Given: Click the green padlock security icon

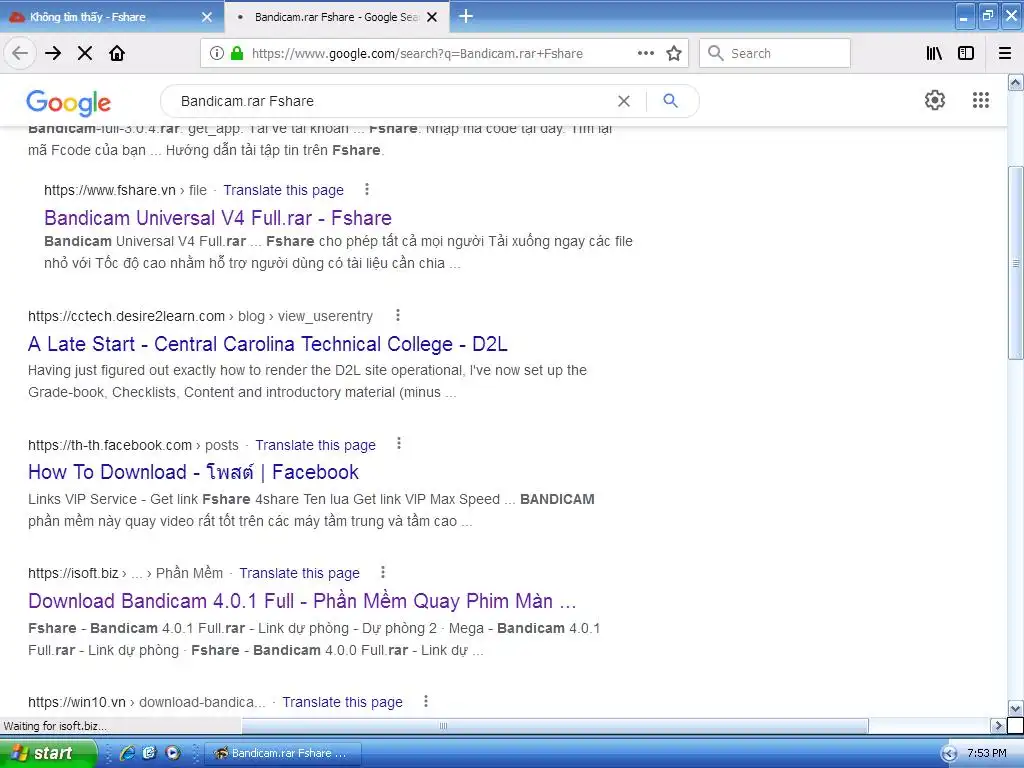Looking at the screenshot, I should point(237,54).
